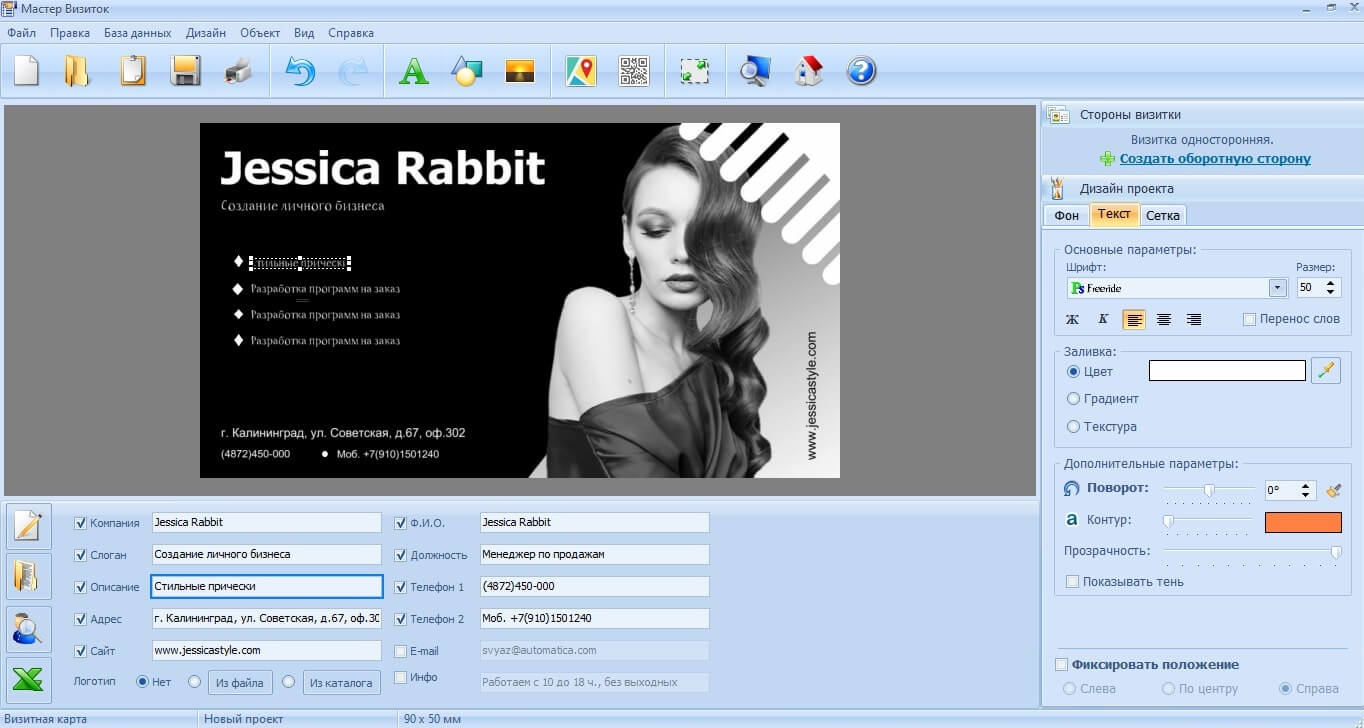Viewport: 1364px width, 728px height.
Task: Click the Создать оборотную сторону link
Action: tap(1214, 159)
